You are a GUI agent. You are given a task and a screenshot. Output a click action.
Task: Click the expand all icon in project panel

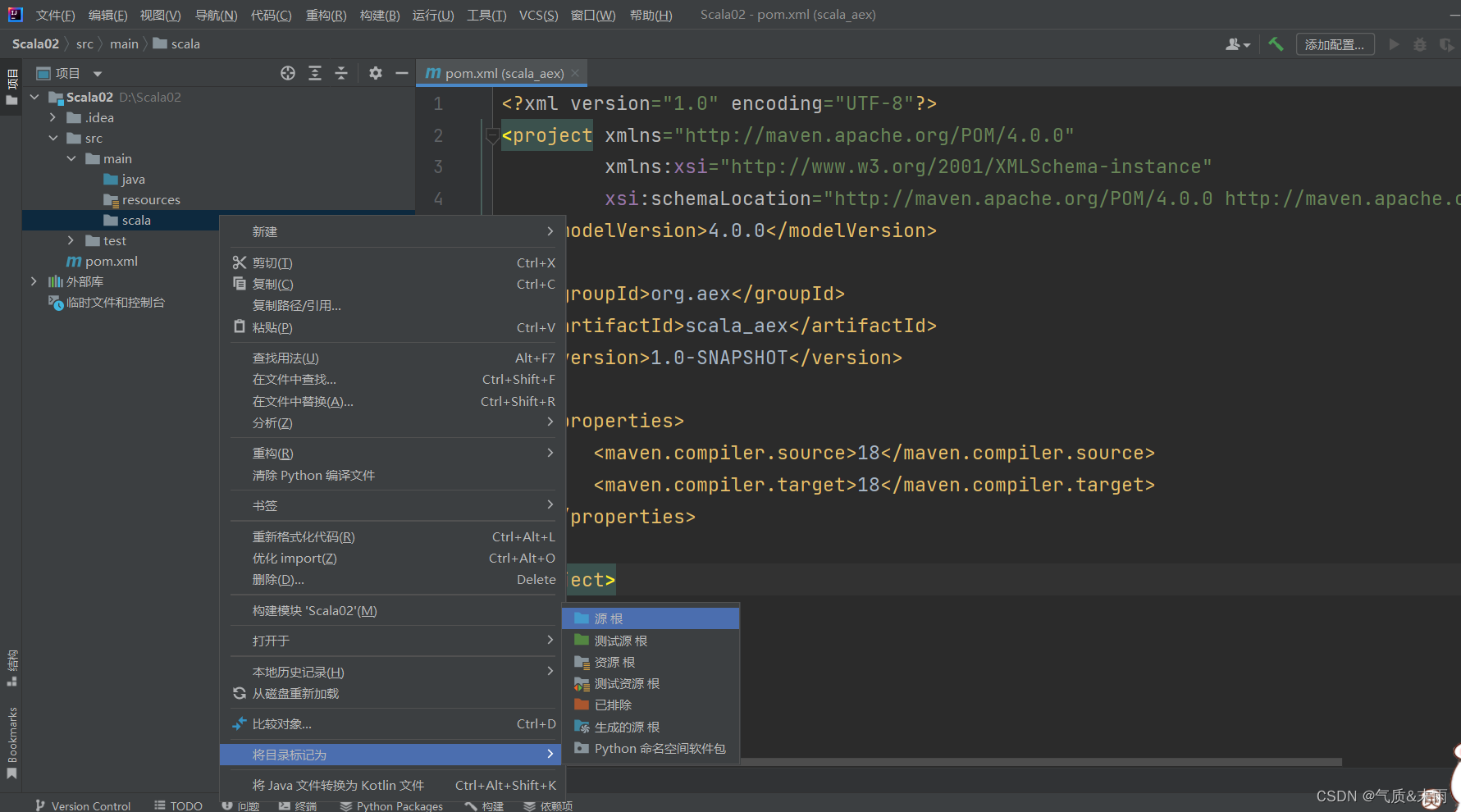[x=315, y=73]
